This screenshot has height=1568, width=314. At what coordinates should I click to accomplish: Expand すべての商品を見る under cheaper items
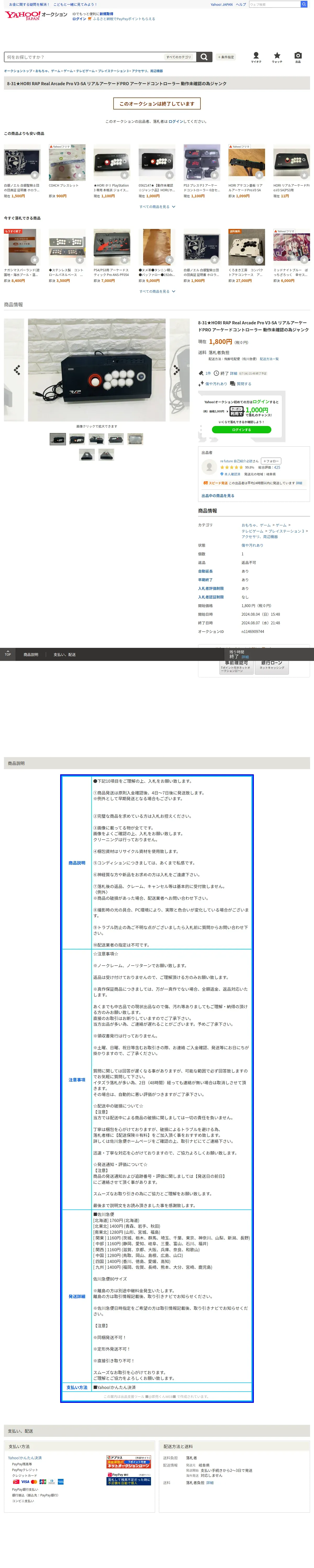pyautogui.click(x=157, y=207)
